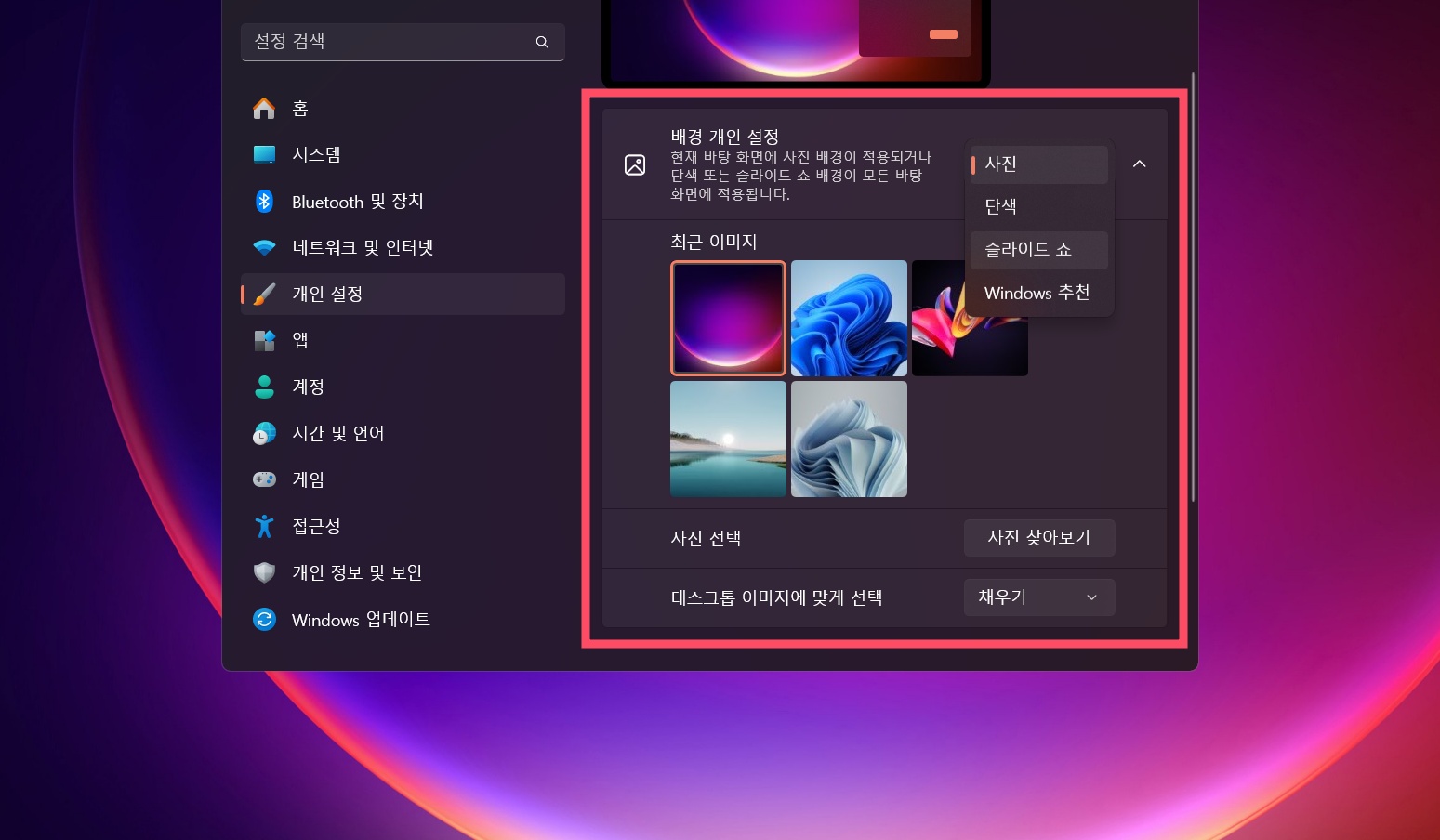Click the 사진 찾아보기 button

tap(1039, 538)
